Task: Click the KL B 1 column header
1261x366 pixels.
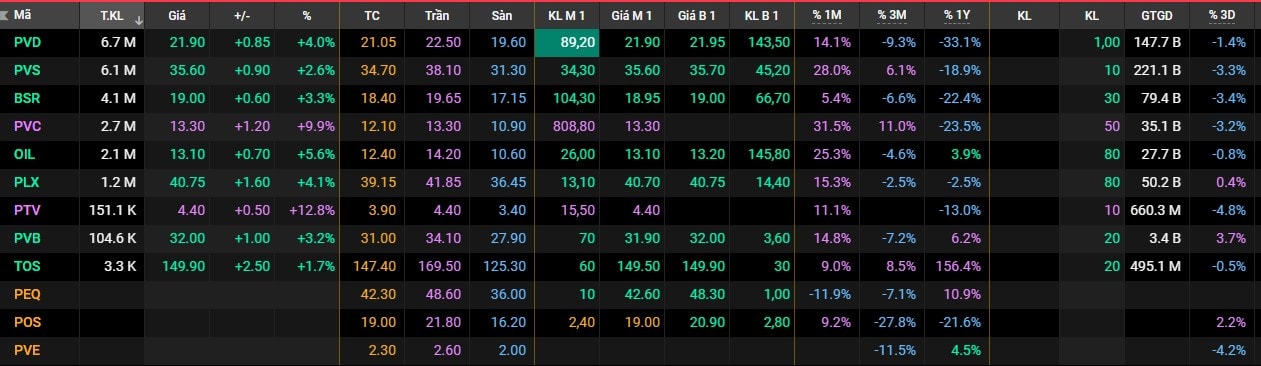Action: pos(762,17)
